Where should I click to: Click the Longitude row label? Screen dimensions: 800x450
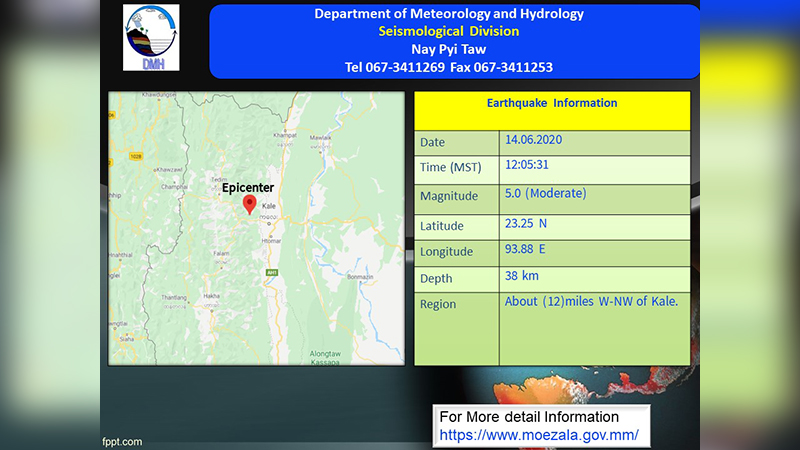pyautogui.click(x=446, y=252)
